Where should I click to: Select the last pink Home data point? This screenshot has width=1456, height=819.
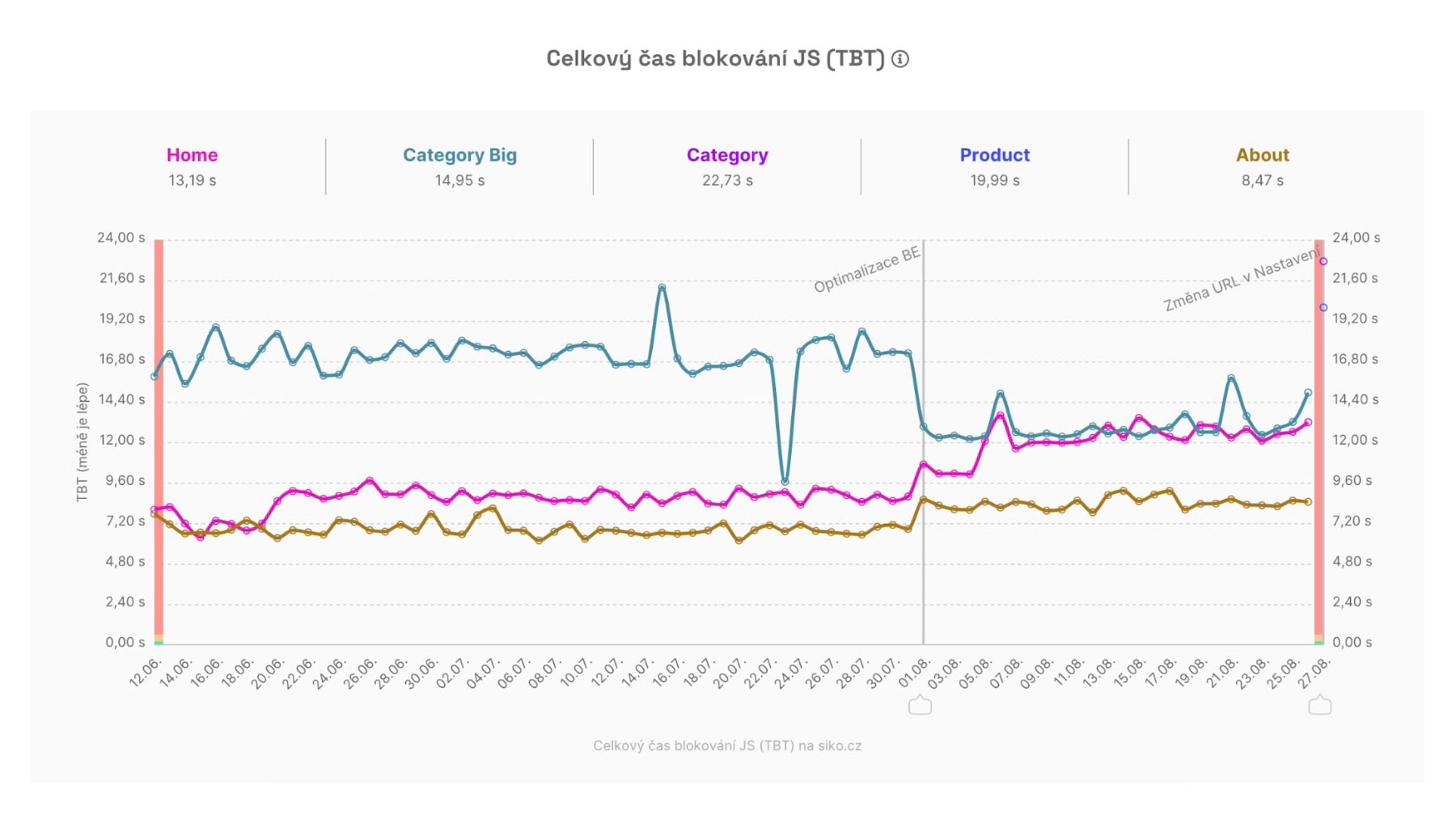coord(1308,422)
